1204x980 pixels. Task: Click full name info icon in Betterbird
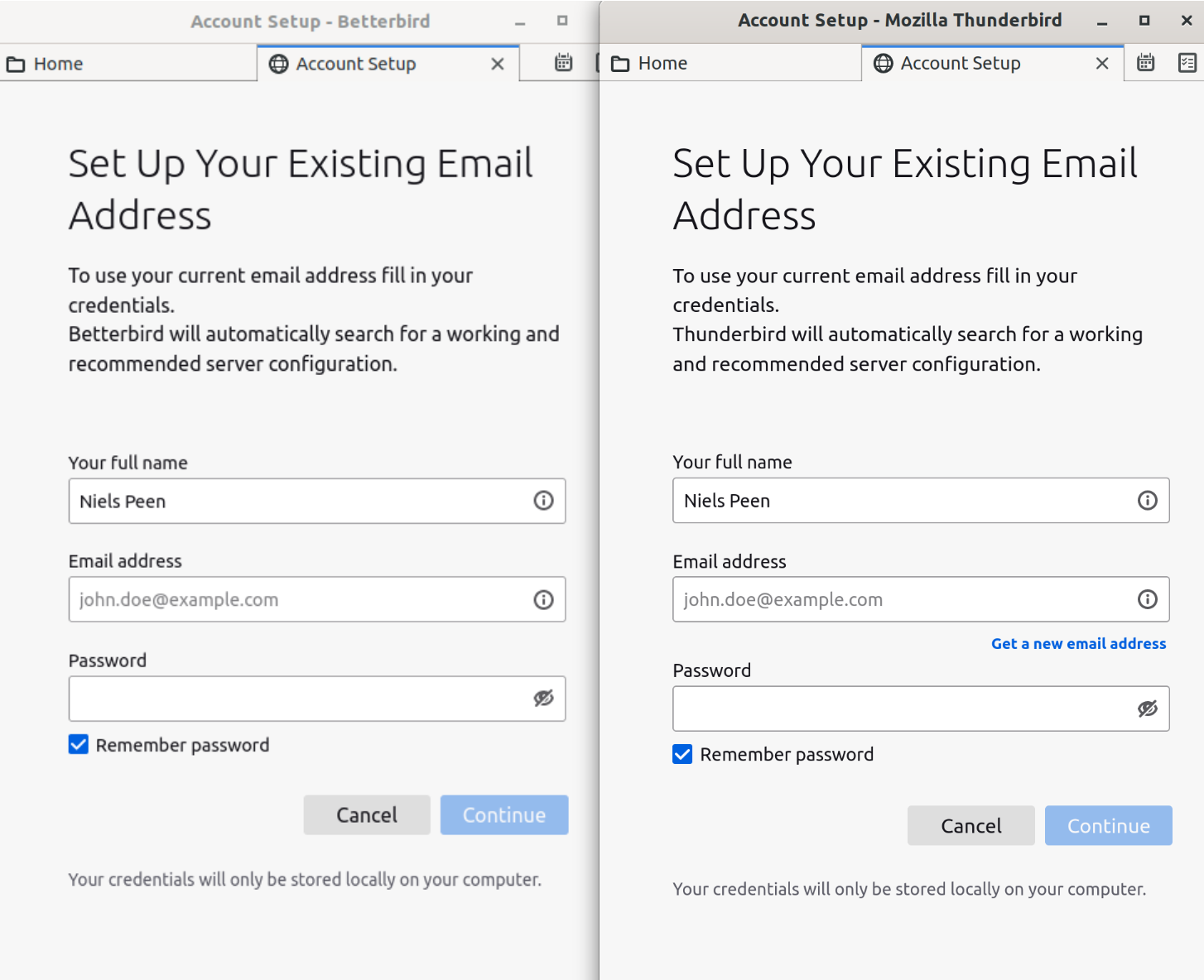(x=543, y=501)
